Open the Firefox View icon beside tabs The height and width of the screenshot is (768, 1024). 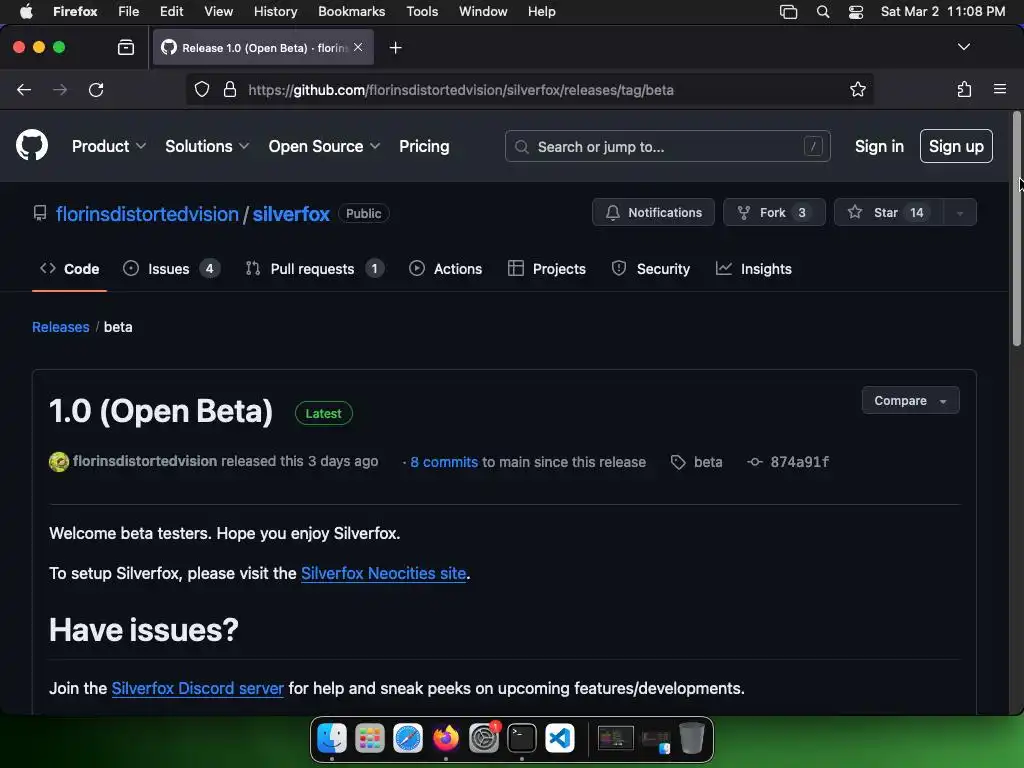click(x=125, y=47)
